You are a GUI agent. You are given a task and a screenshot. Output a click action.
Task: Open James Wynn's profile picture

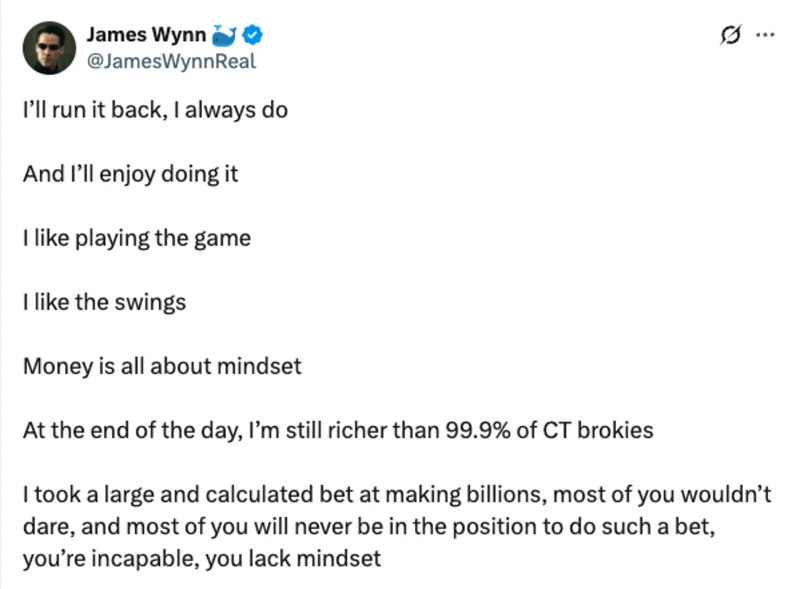pyautogui.click(x=49, y=47)
